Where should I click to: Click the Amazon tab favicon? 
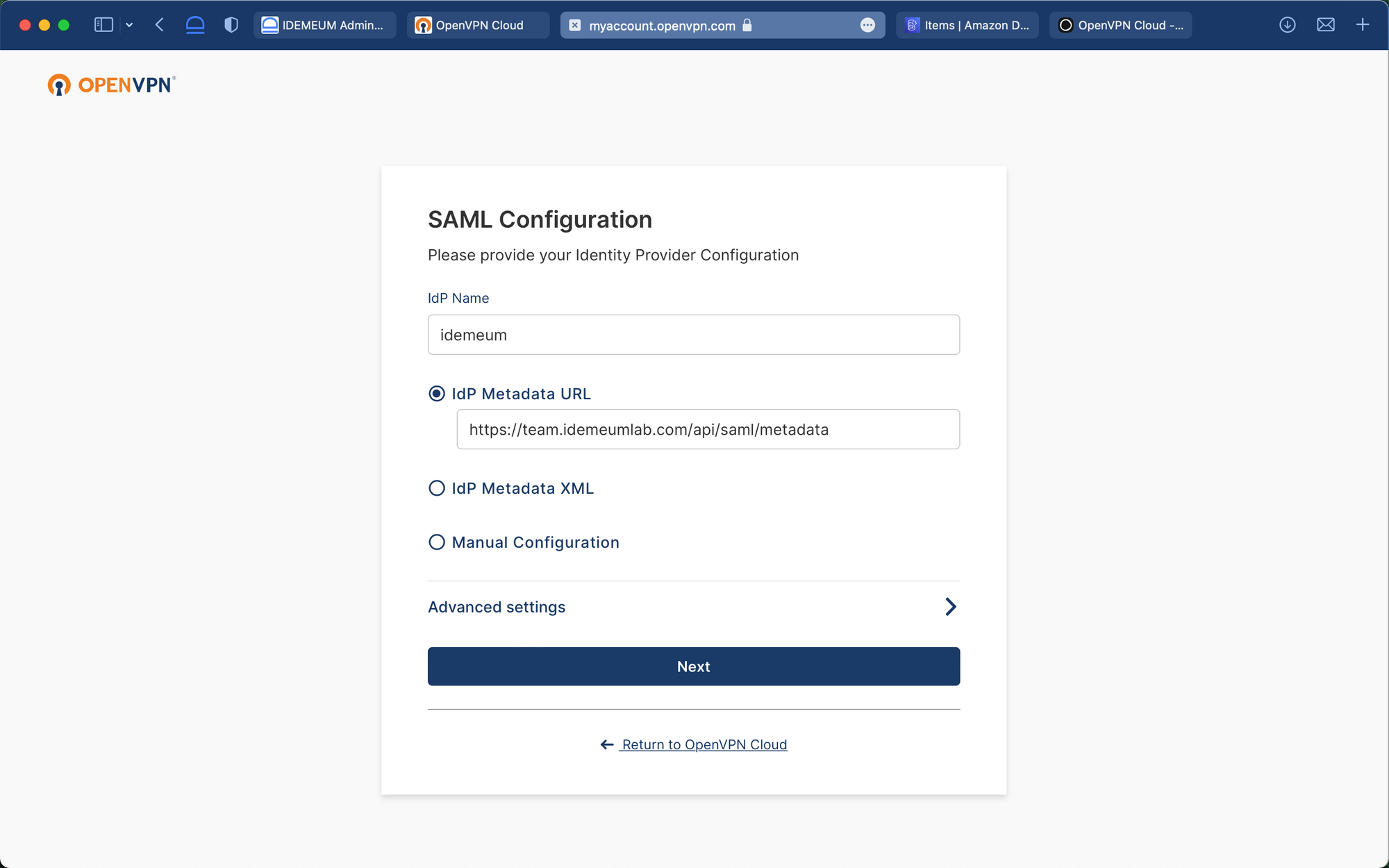click(x=912, y=25)
